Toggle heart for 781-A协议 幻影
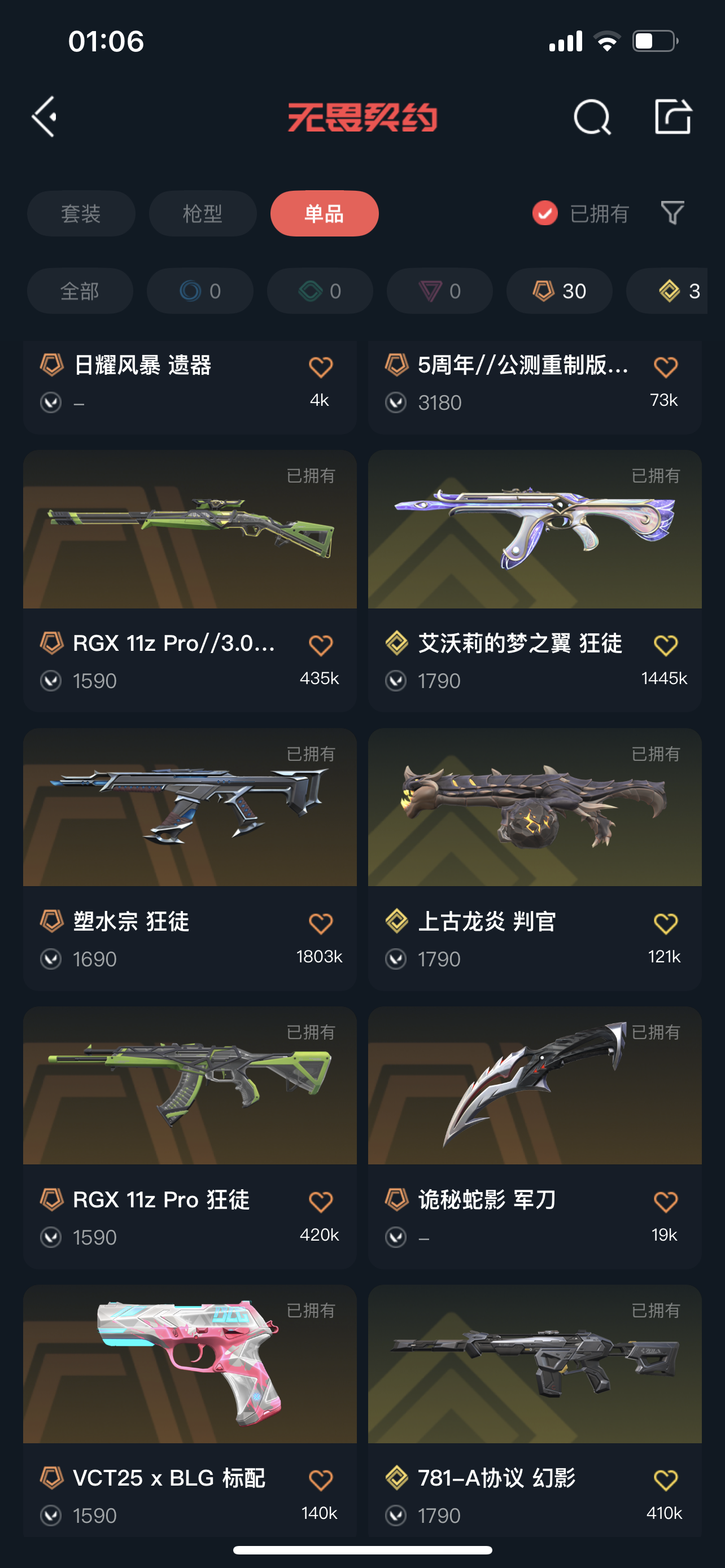Viewport: 725px width, 1568px height. pyautogui.click(x=665, y=1479)
